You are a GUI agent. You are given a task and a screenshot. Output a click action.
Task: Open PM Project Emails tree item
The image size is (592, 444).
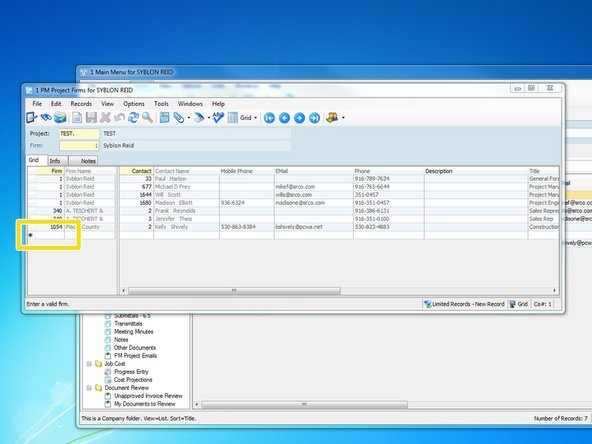135,356
